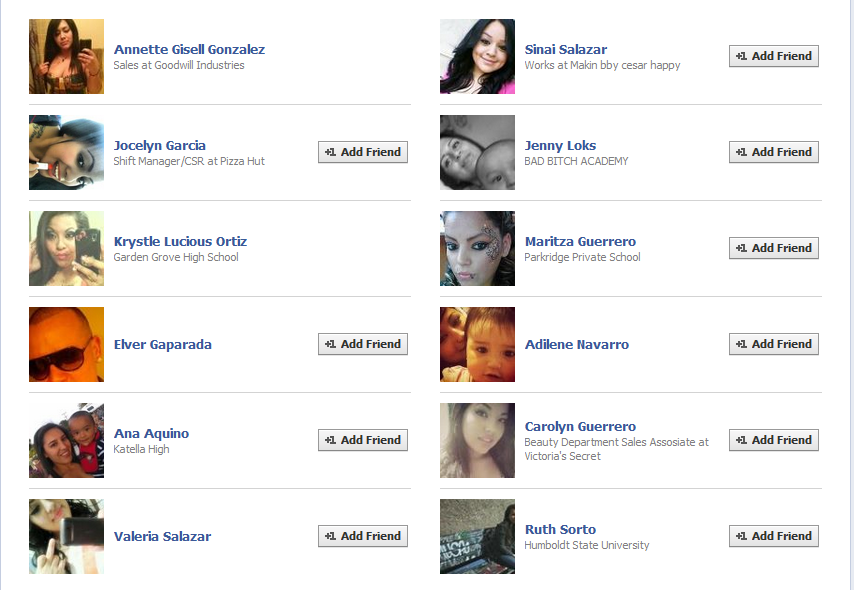Viewport: 854px width, 590px height.
Task: Add Maritza Guerrero as a friend
Action: 774,248
